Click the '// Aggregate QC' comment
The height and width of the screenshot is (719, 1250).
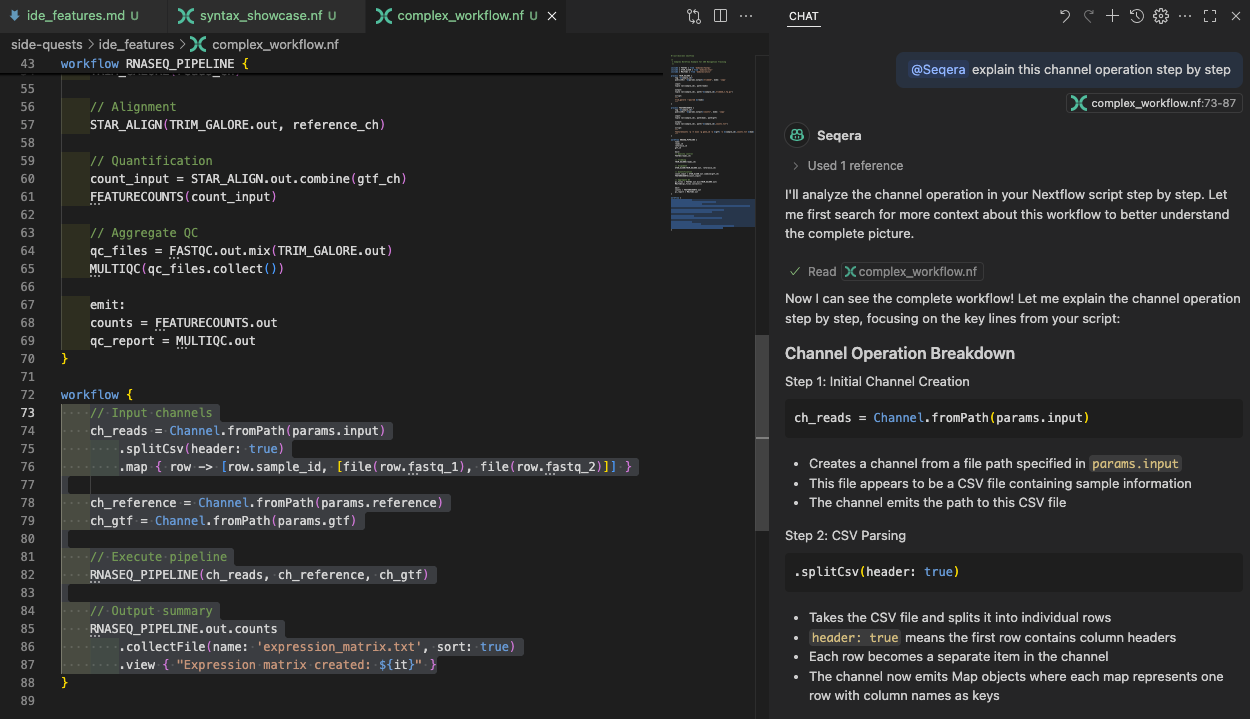click(x=144, y=233)
